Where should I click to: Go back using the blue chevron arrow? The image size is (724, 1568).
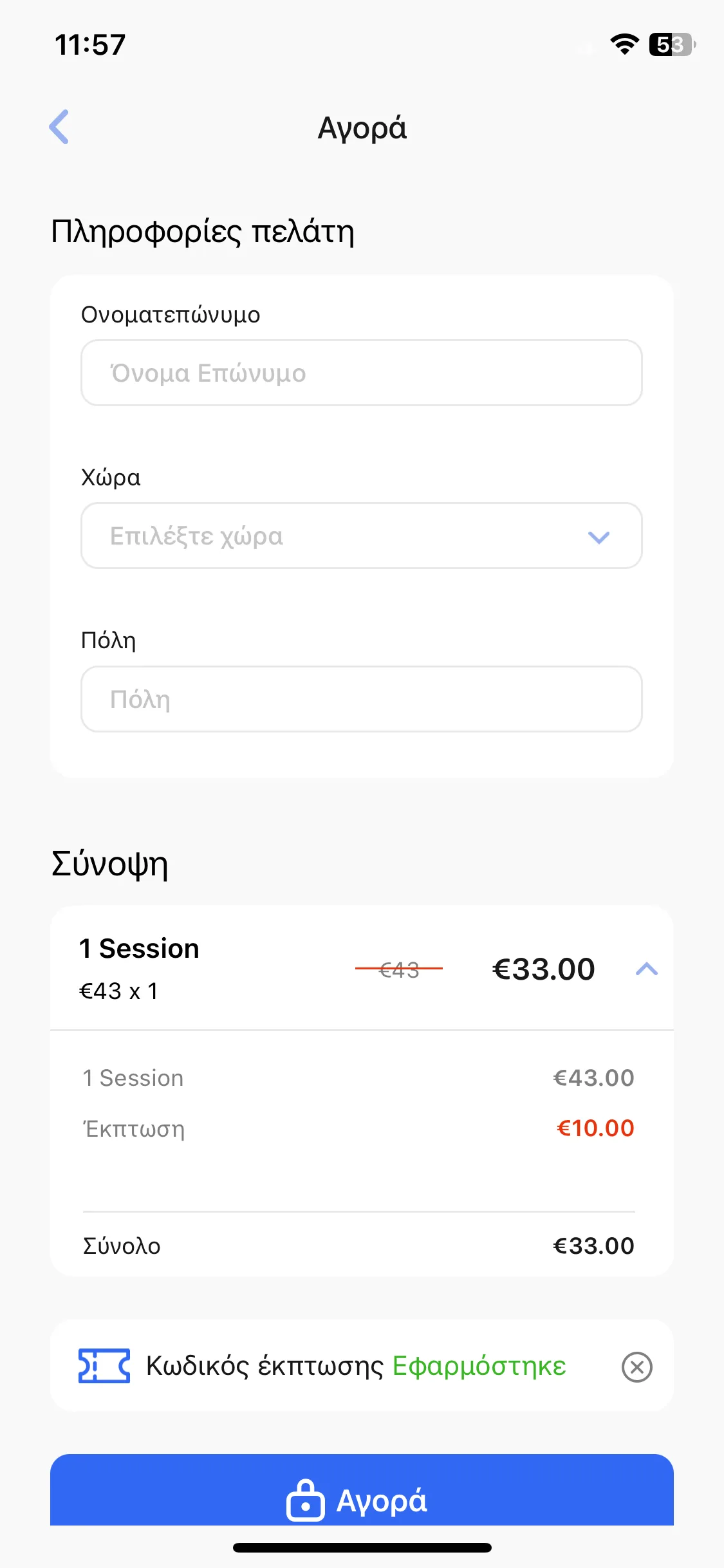click(59, 127)
